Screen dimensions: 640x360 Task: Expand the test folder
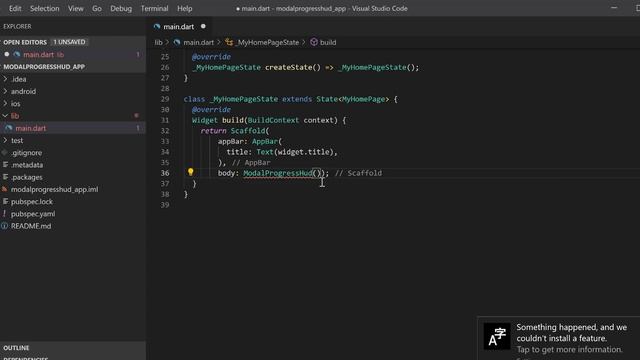[17, 140]
